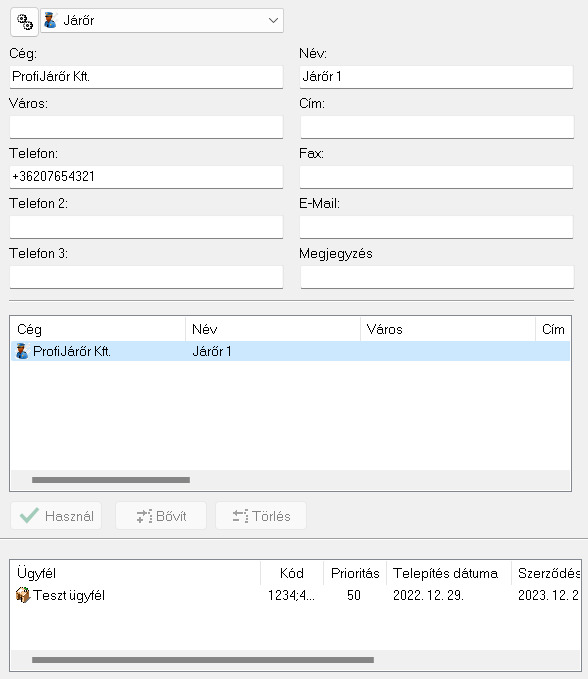Open the Járőr type dropdown arrow
The image size is (588, 679).
click(273, 20)
